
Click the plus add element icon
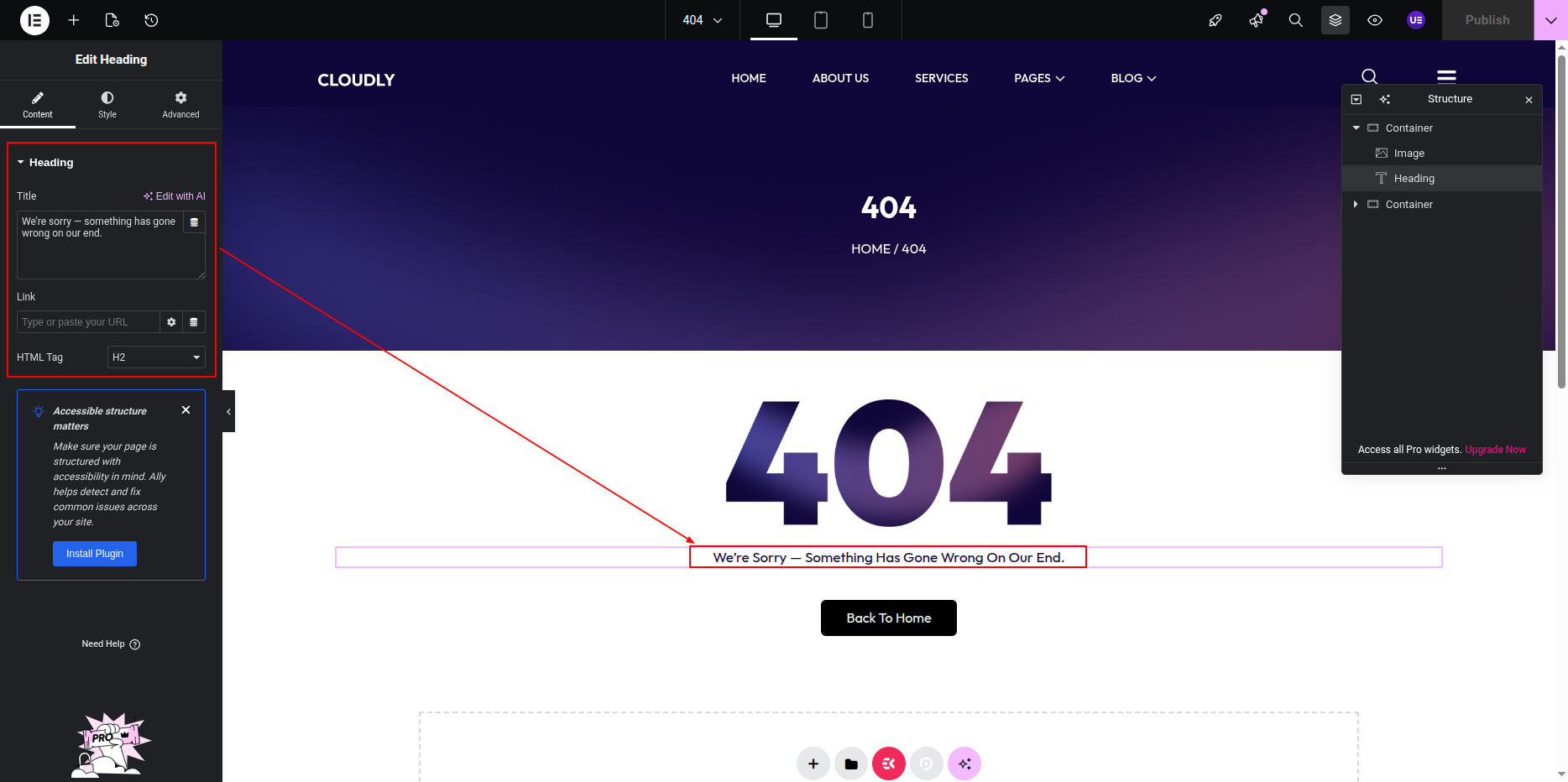(74, 20)
